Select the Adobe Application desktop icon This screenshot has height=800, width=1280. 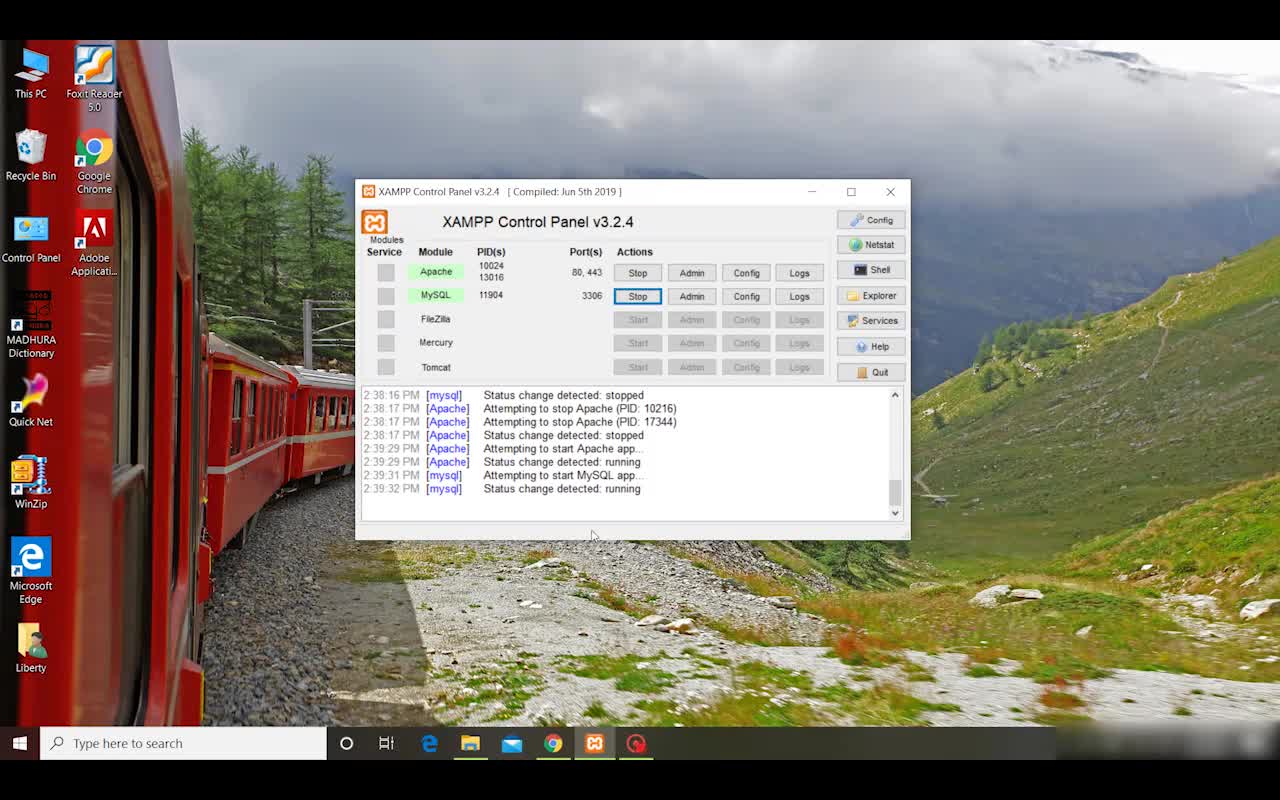(x=94, y=243)
